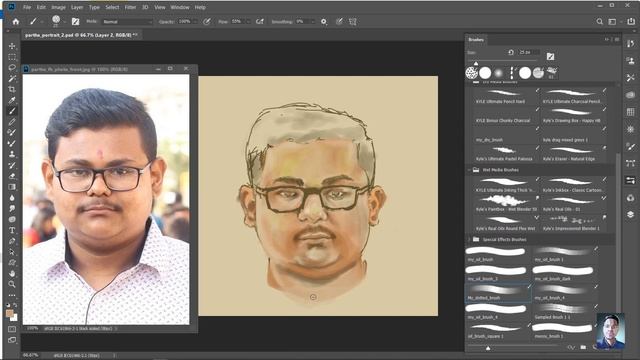This screenshot has width=640, height=360.
Task: Enable airbrush-style build-up effects
Action: tap(260, 22)
